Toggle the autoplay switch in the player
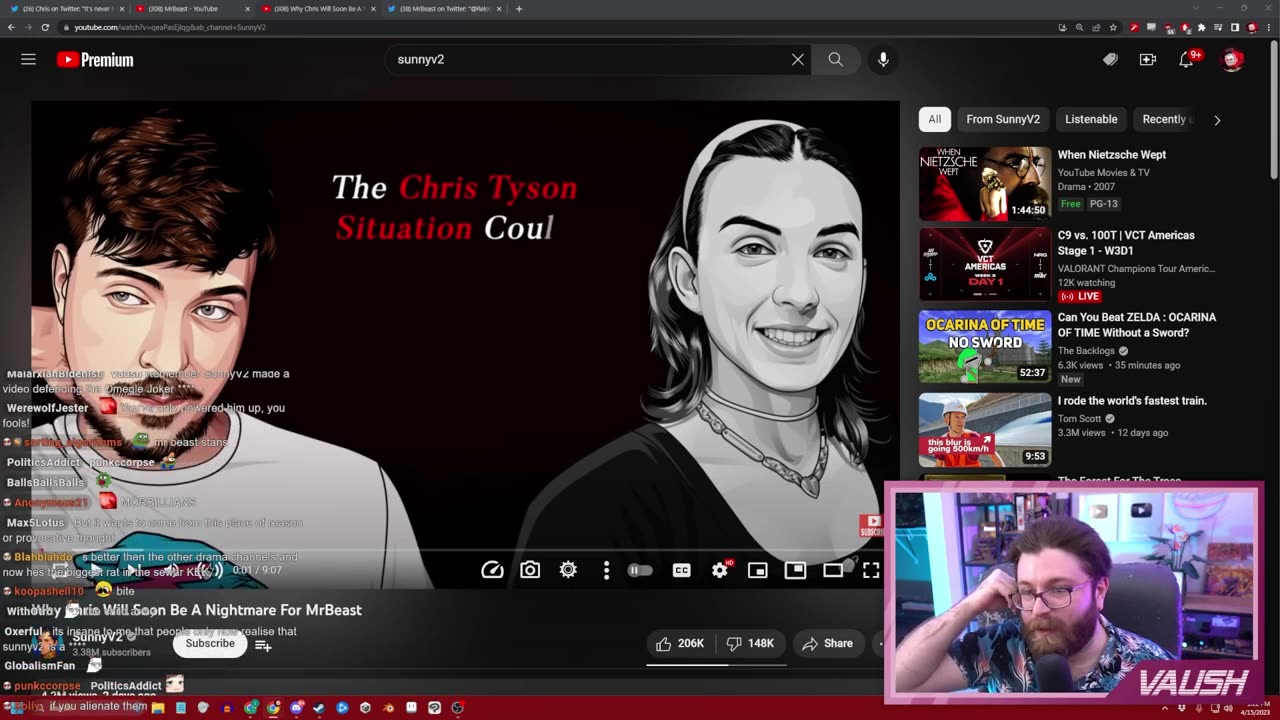Image resolution: width=1280 pixels, height=720 pixels. coord(640,570)
